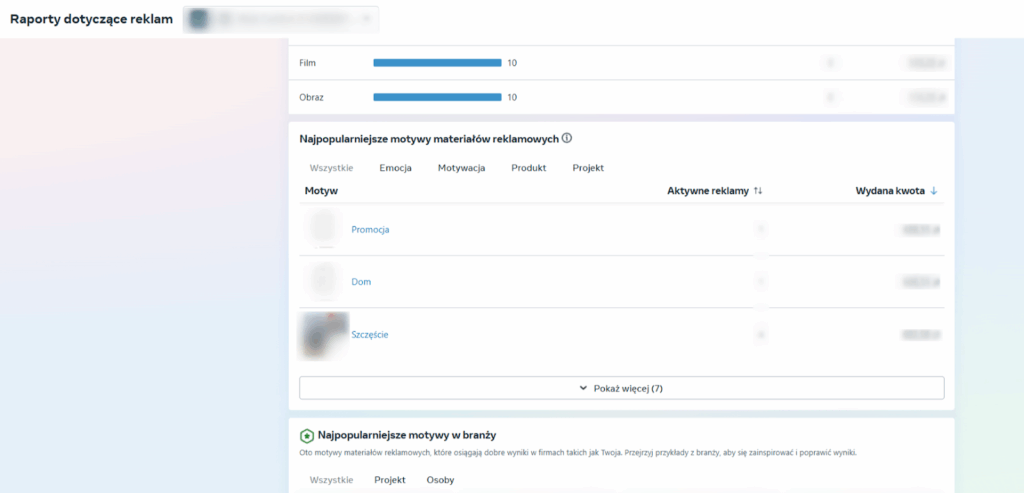Select Wszystkie tab in ad motifs section

[331, 168]
